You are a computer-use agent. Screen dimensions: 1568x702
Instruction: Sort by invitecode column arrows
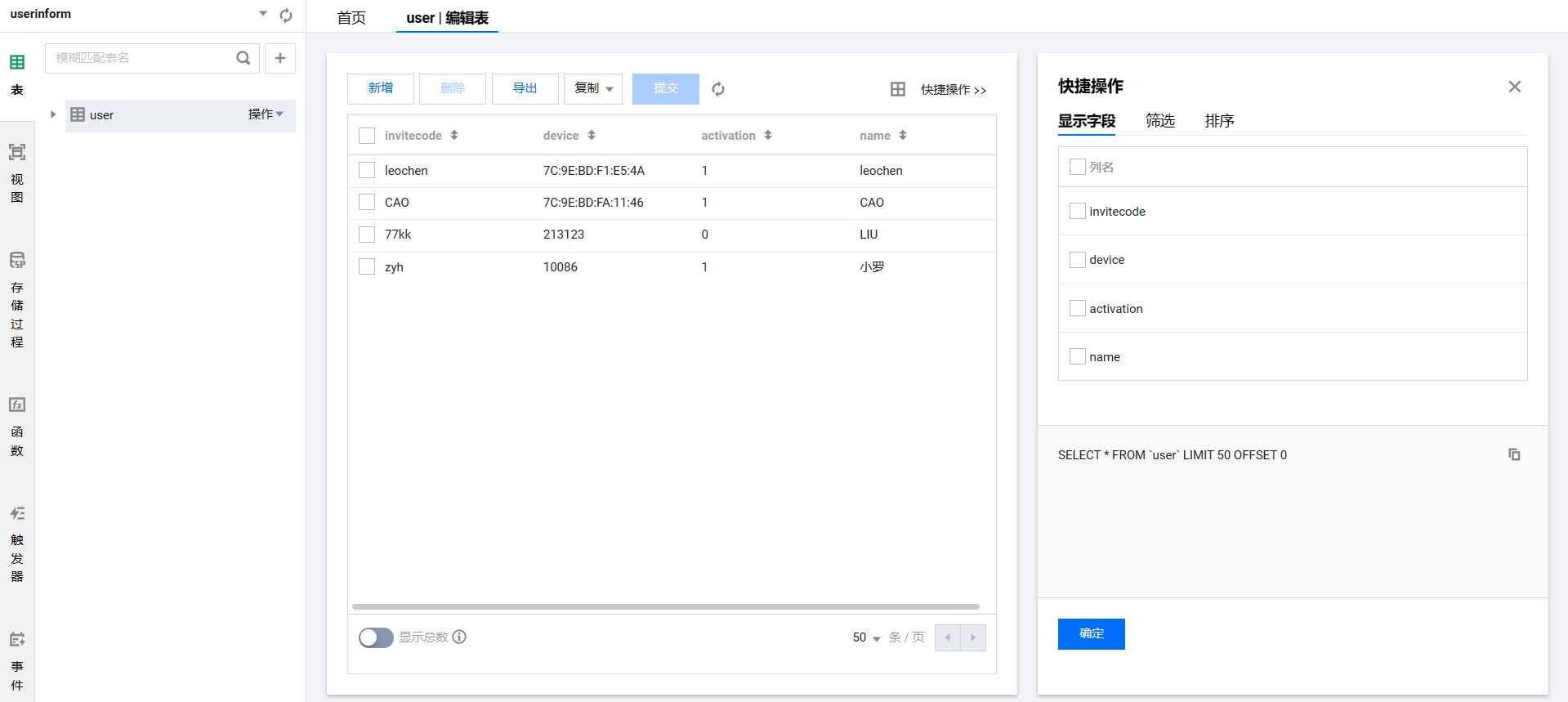point(454,135)
